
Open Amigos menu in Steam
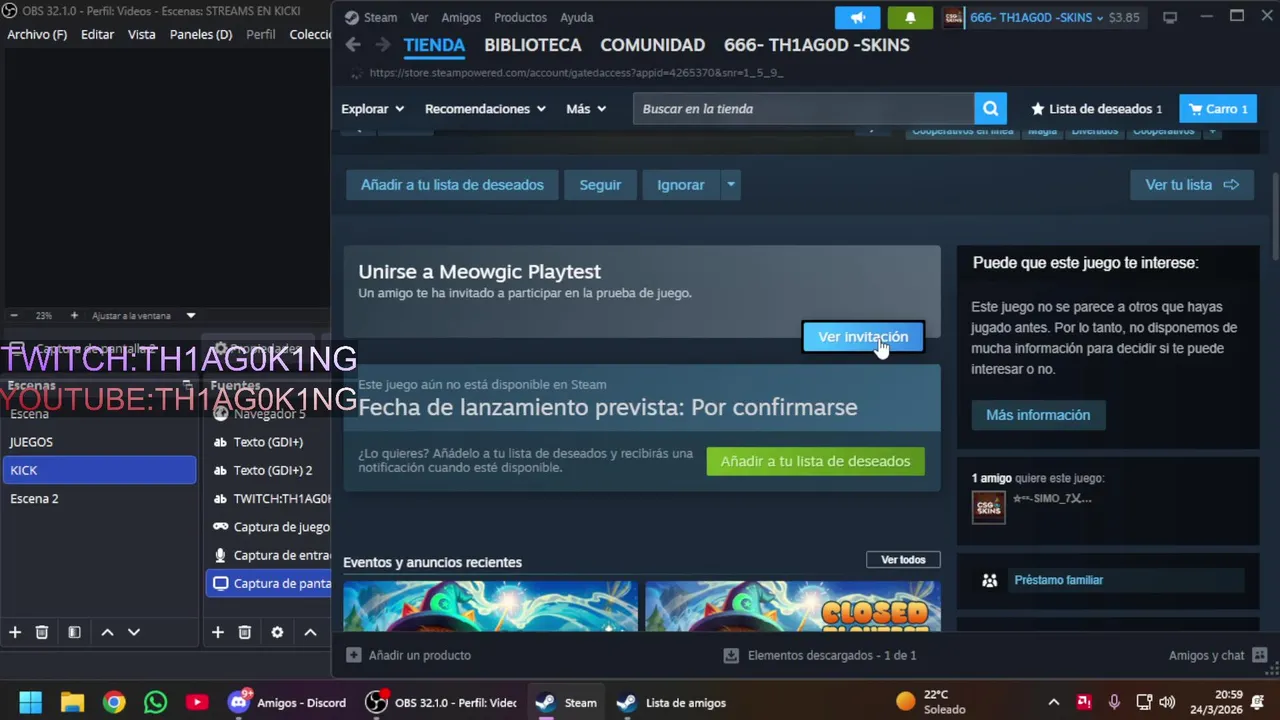click(x=461, y=17)
